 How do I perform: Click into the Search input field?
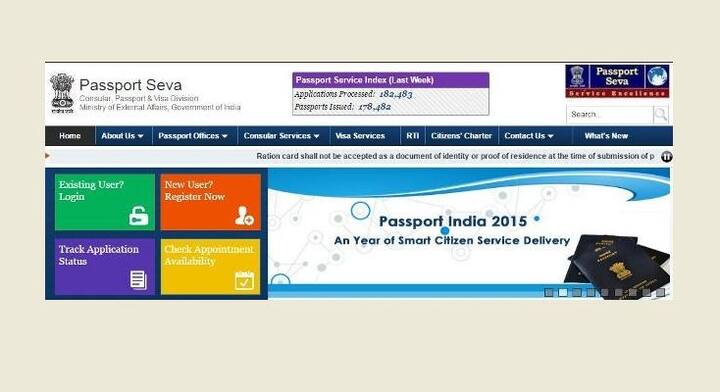(610, 114)
